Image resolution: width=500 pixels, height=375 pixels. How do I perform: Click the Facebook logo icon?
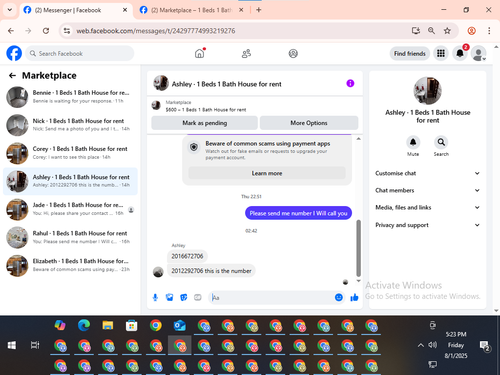pyautogui.click(x=14, y=53)
